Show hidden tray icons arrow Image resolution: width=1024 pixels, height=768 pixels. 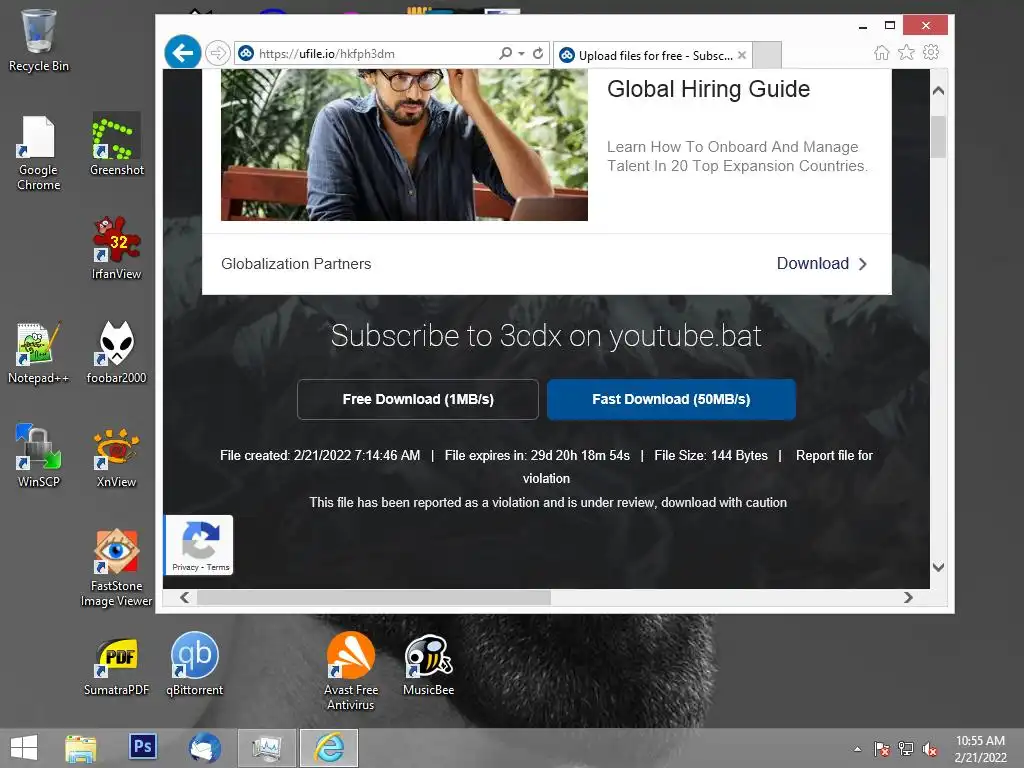[x=857, y=749]
